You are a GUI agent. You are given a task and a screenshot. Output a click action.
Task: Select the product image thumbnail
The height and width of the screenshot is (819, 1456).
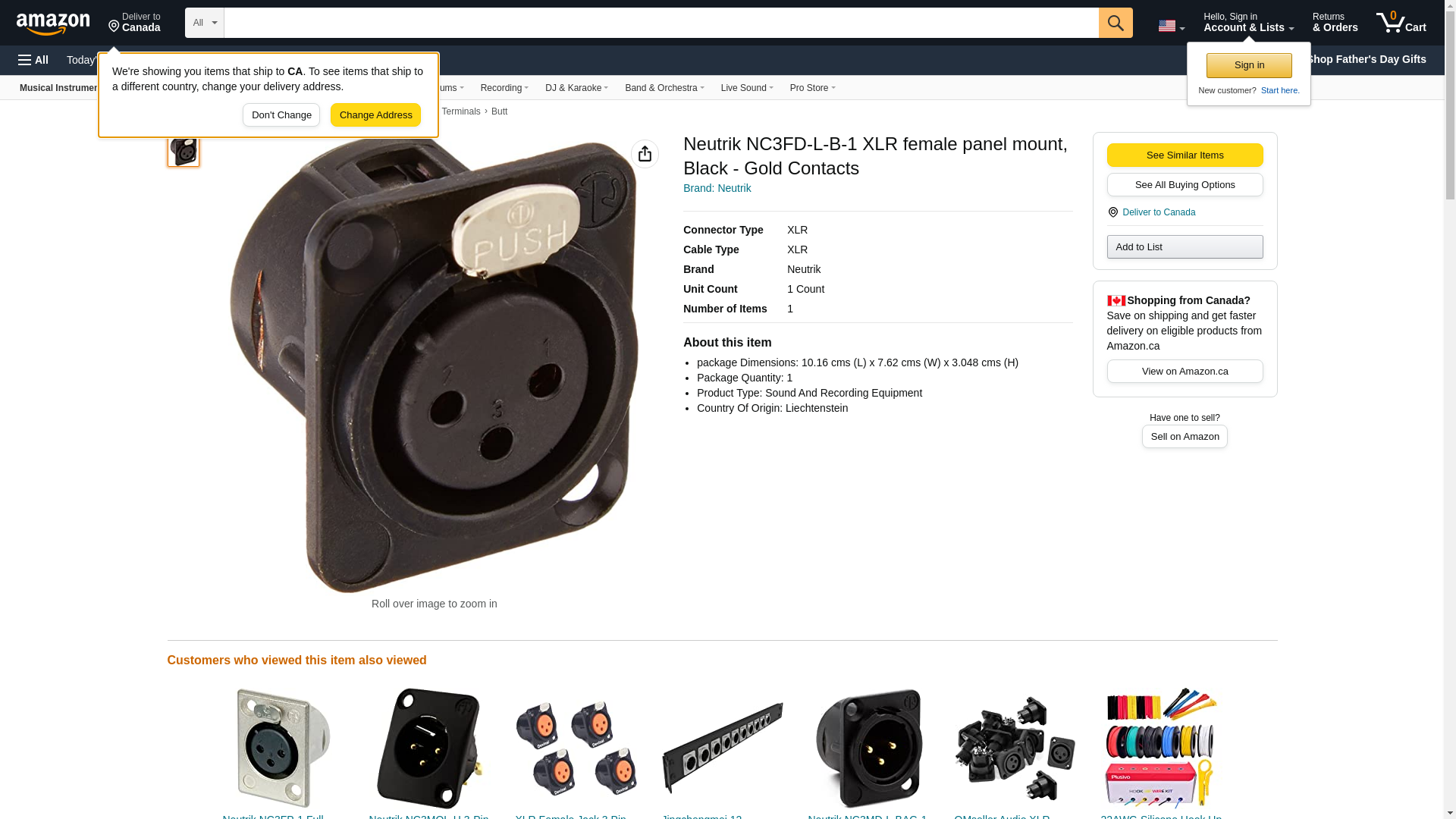(x=184, y=150)
